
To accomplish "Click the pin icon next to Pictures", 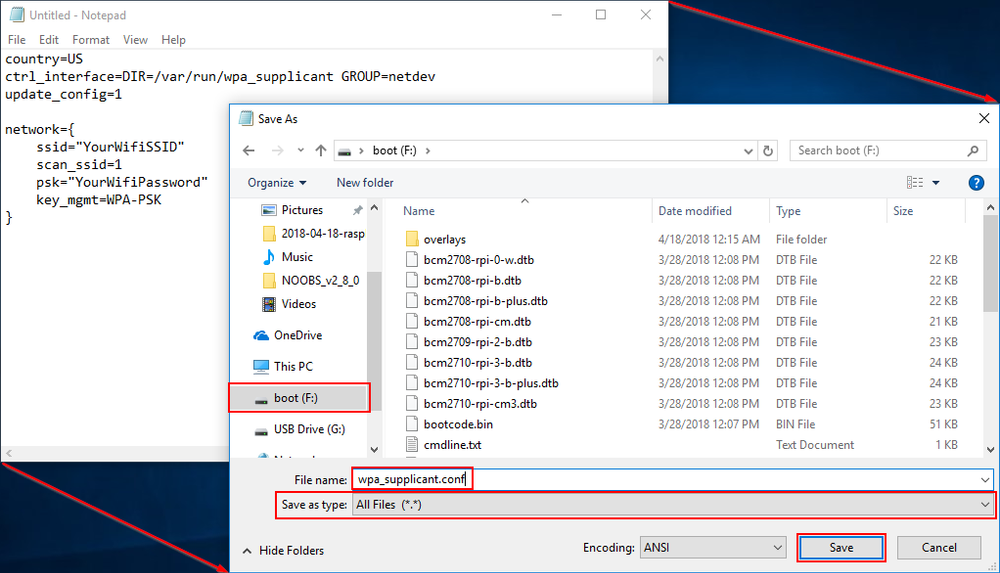I will pos(358,210).
